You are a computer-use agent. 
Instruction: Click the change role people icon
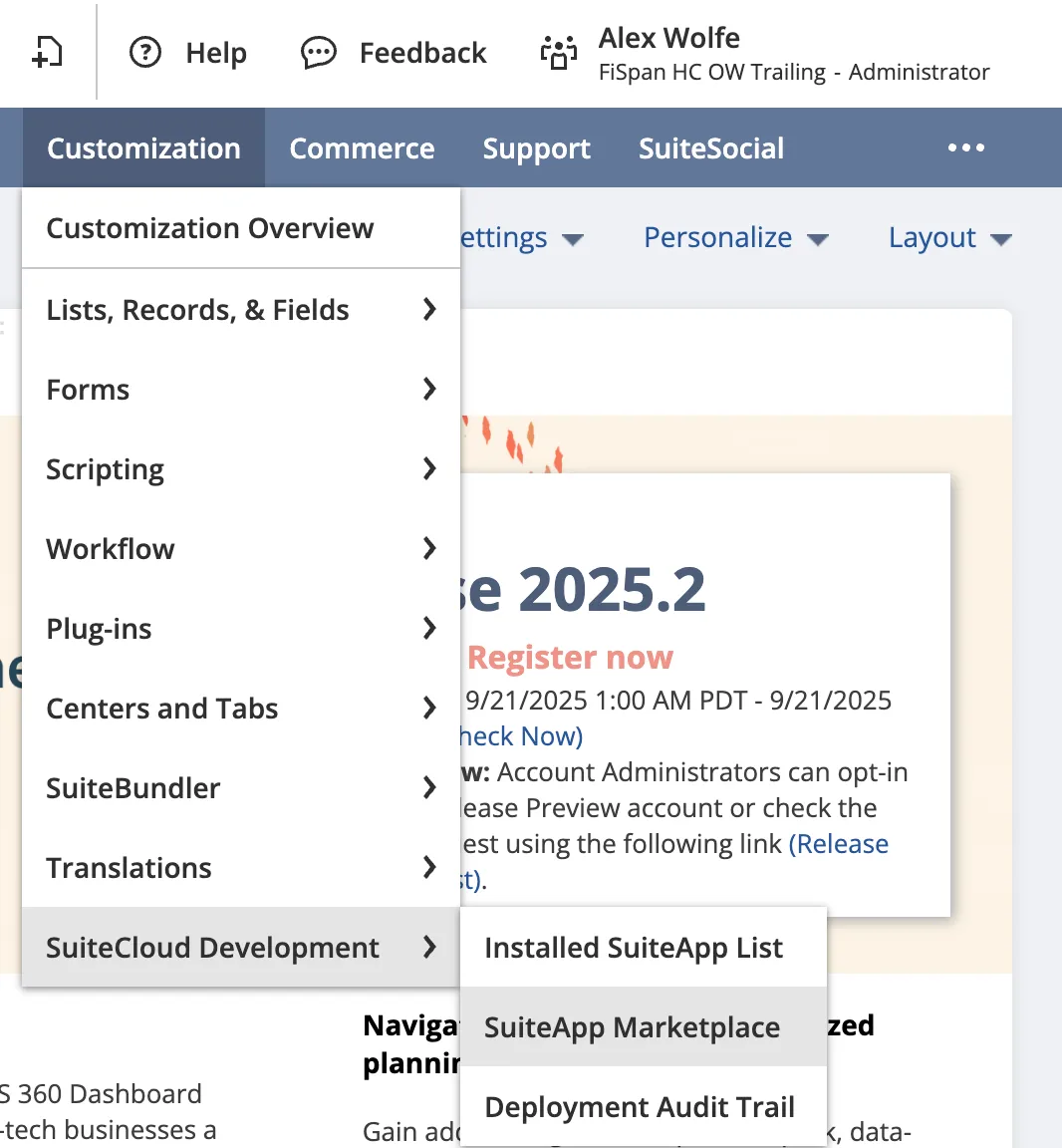(x=559, y=53)
